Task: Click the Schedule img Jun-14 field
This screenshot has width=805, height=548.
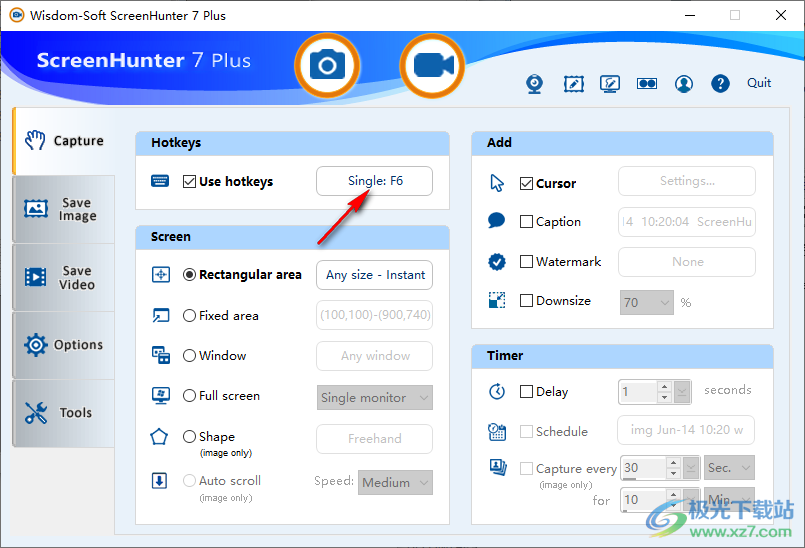Action: click(x=686, y=430)
